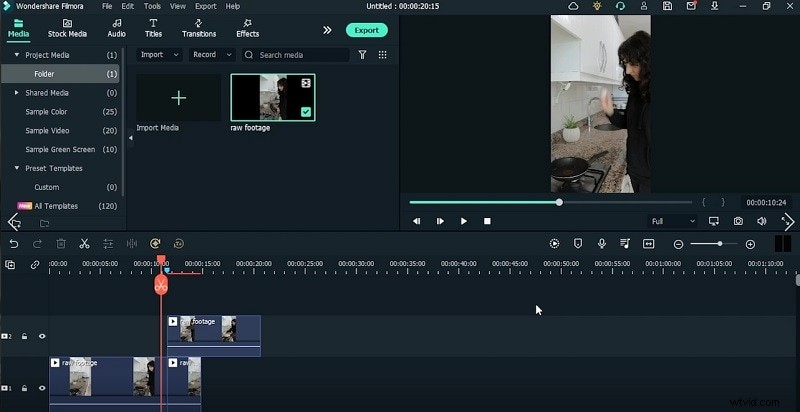
Task: Click the download icon in title bar
Action: 715,6
